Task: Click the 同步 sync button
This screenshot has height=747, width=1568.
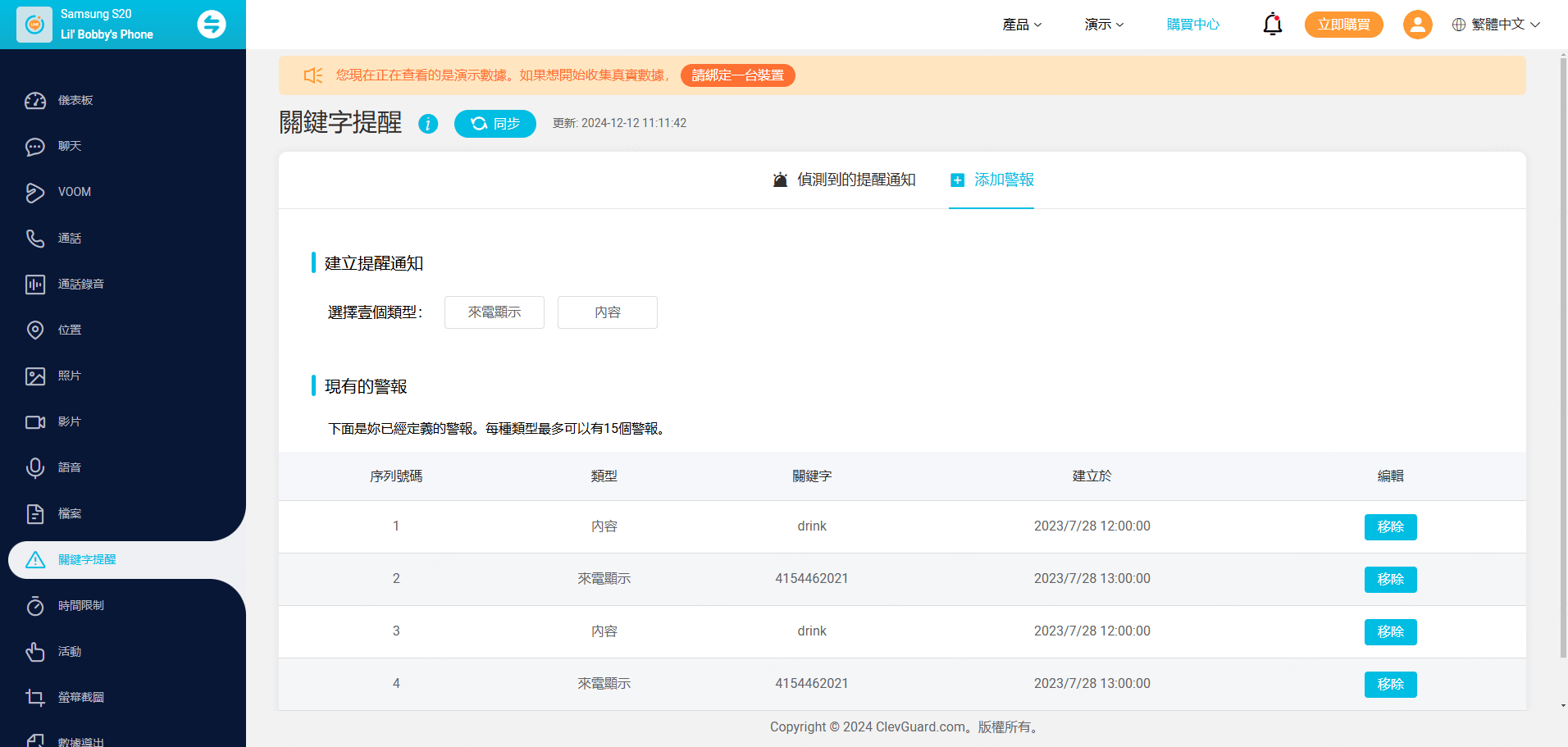Action: (x=495, y=124)
